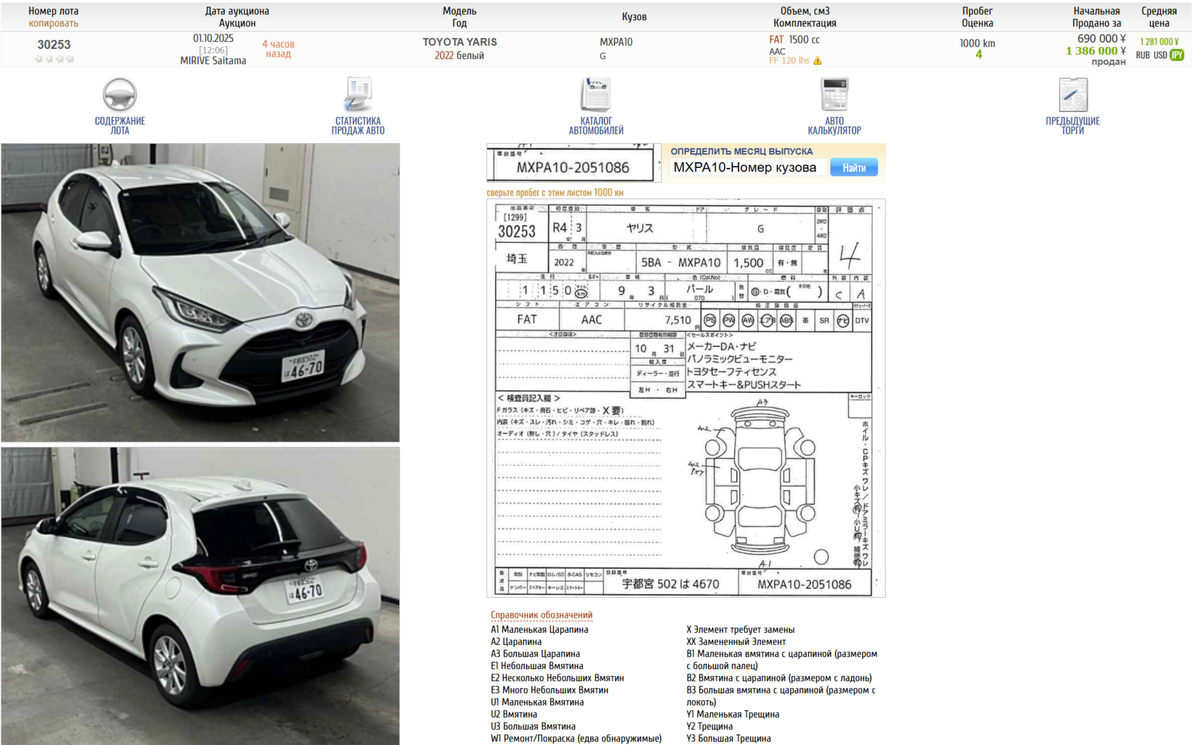
Task: Switch currency to RUB
Action: coord(1142,55)
